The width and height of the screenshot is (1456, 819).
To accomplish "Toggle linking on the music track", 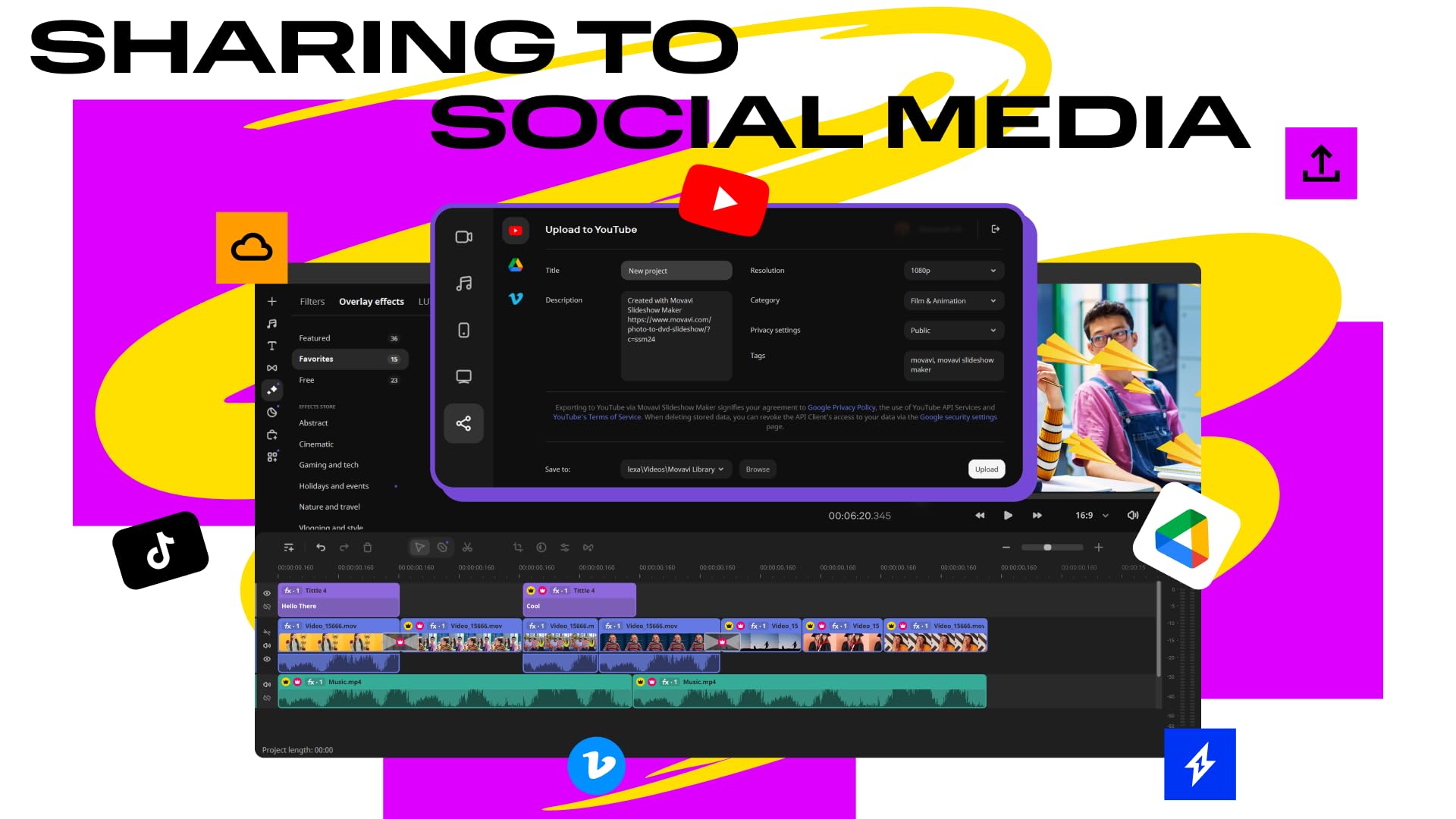I will (x=267, y=698).
